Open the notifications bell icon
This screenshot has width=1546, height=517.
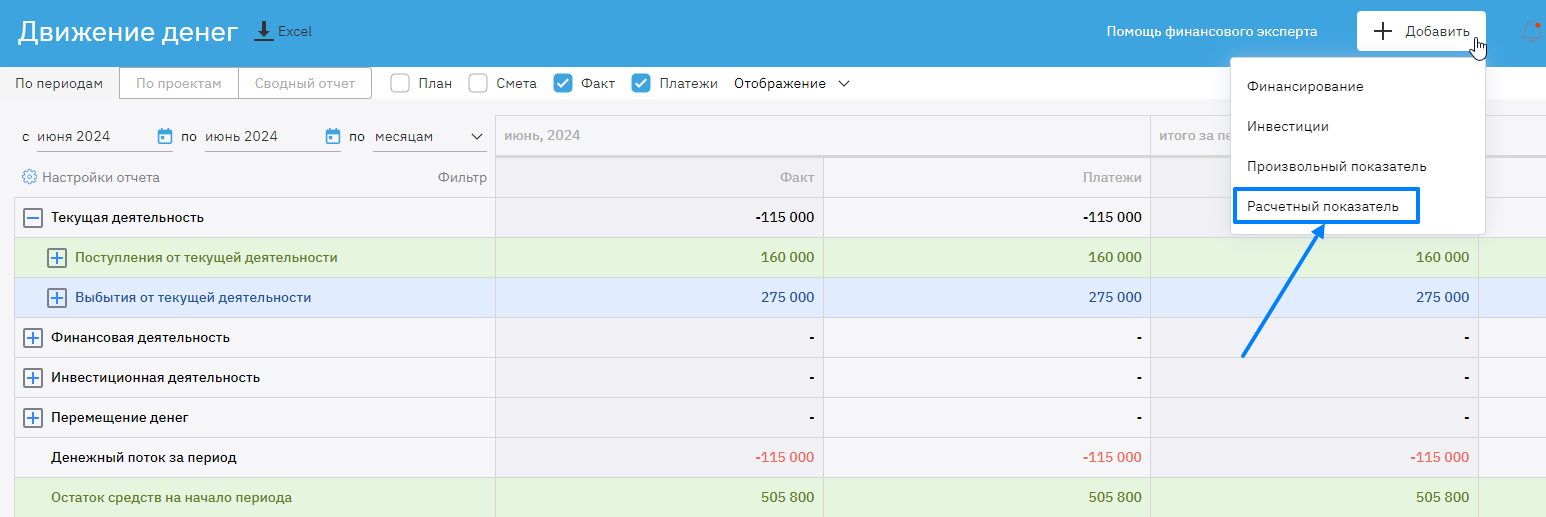coord(1530,32)
